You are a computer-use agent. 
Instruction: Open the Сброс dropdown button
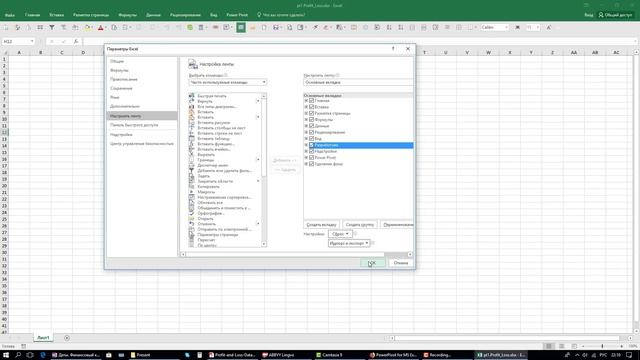(340, 234)
